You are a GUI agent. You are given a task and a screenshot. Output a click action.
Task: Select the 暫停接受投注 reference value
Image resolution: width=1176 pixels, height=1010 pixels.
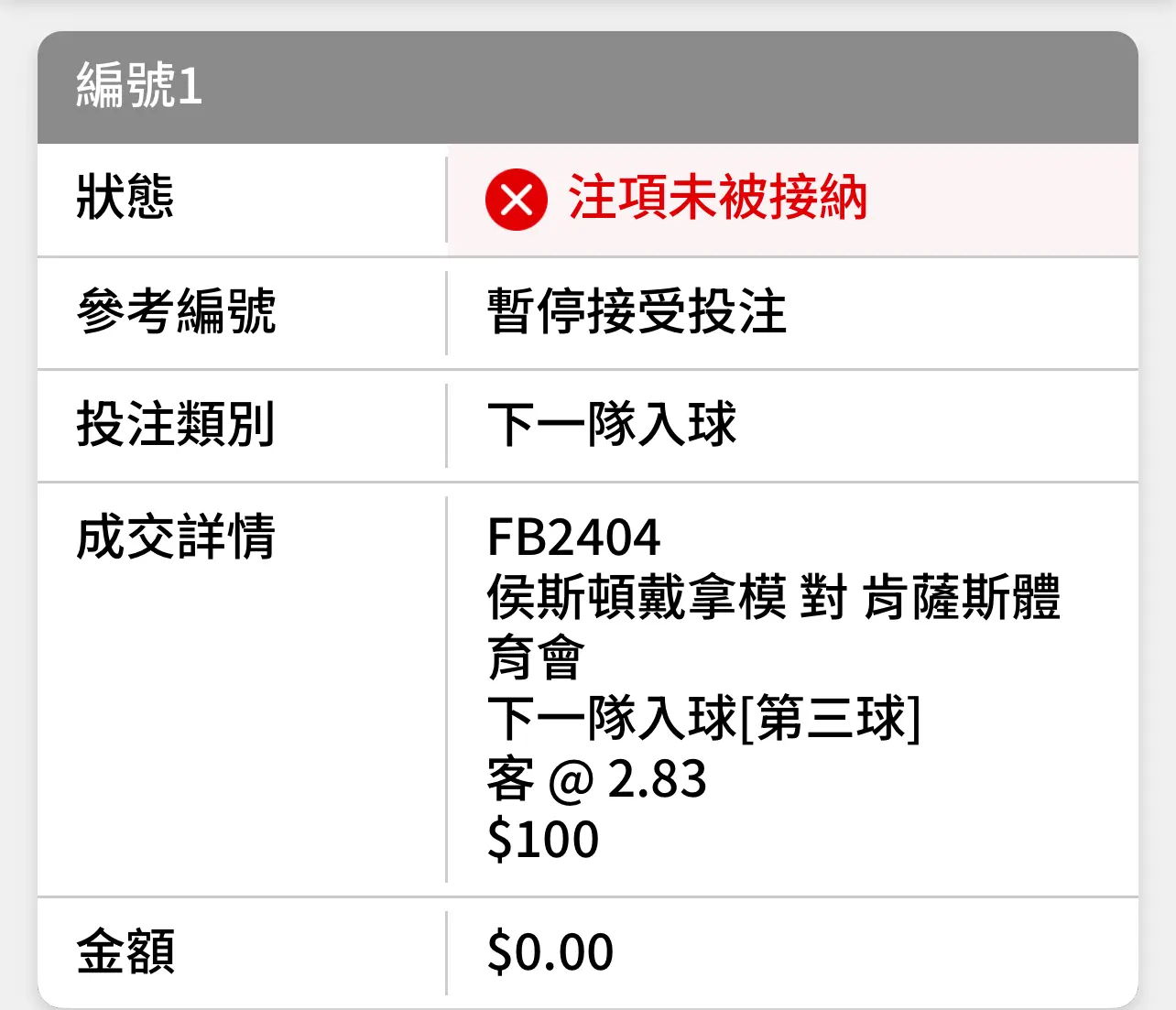(x=637, y=311)
